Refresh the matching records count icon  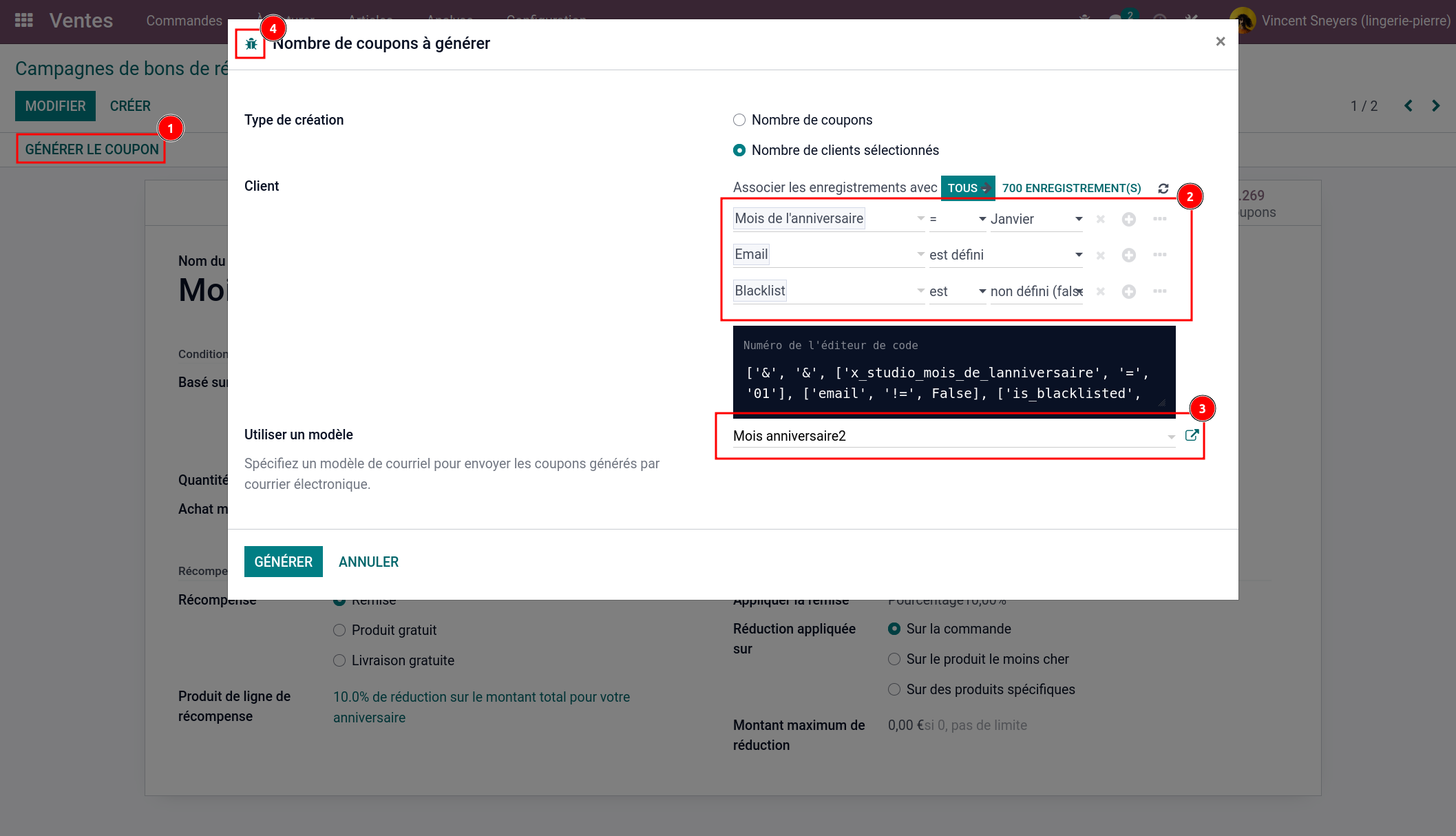pos(1163,189)
